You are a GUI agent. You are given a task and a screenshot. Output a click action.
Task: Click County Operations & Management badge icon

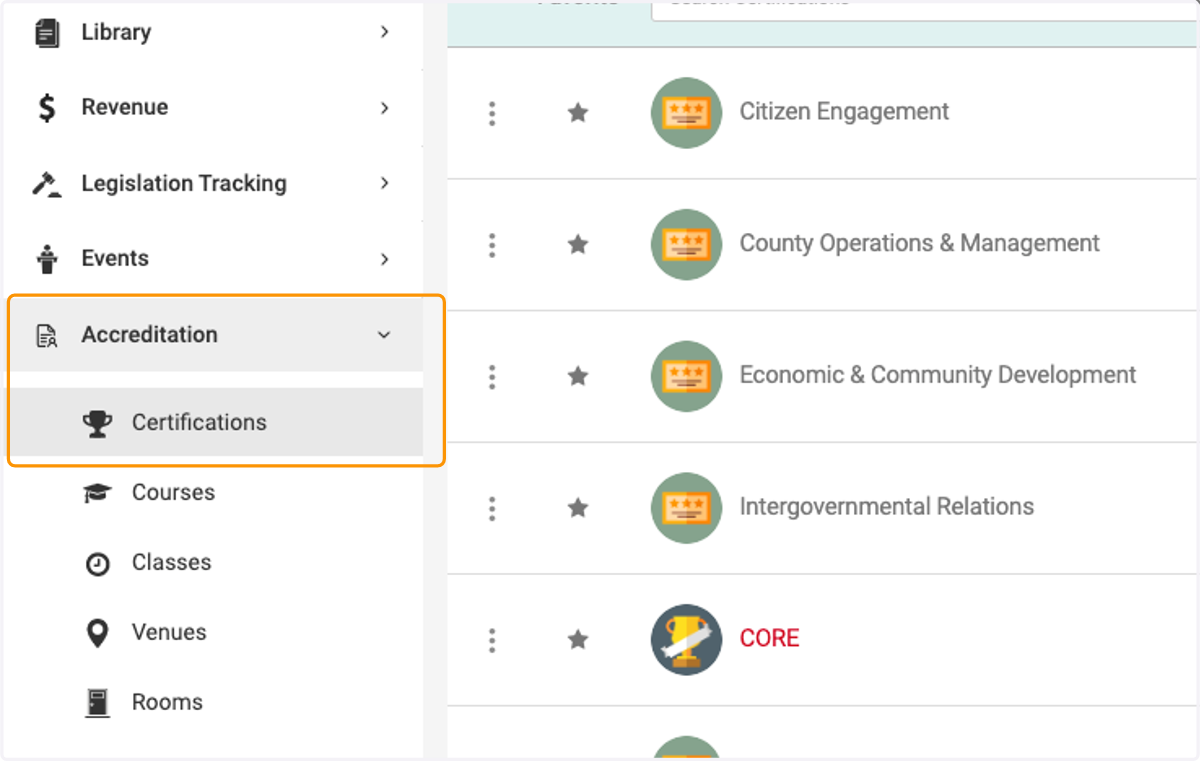click(686, 244)
